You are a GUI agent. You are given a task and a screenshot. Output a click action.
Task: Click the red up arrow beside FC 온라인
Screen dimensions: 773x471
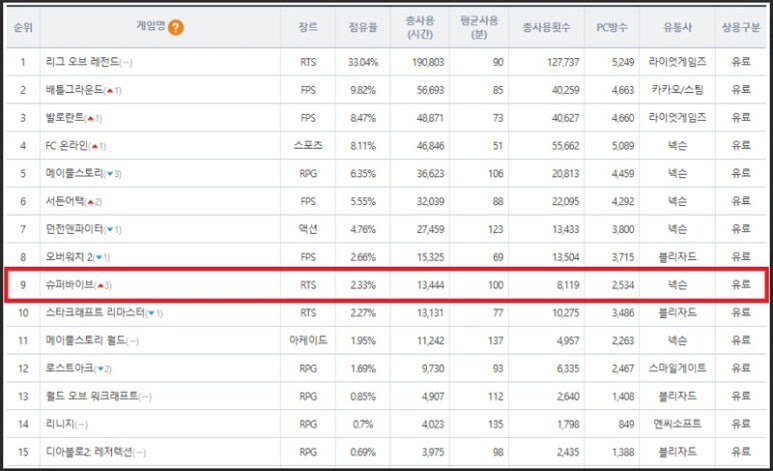click(94, 146)
